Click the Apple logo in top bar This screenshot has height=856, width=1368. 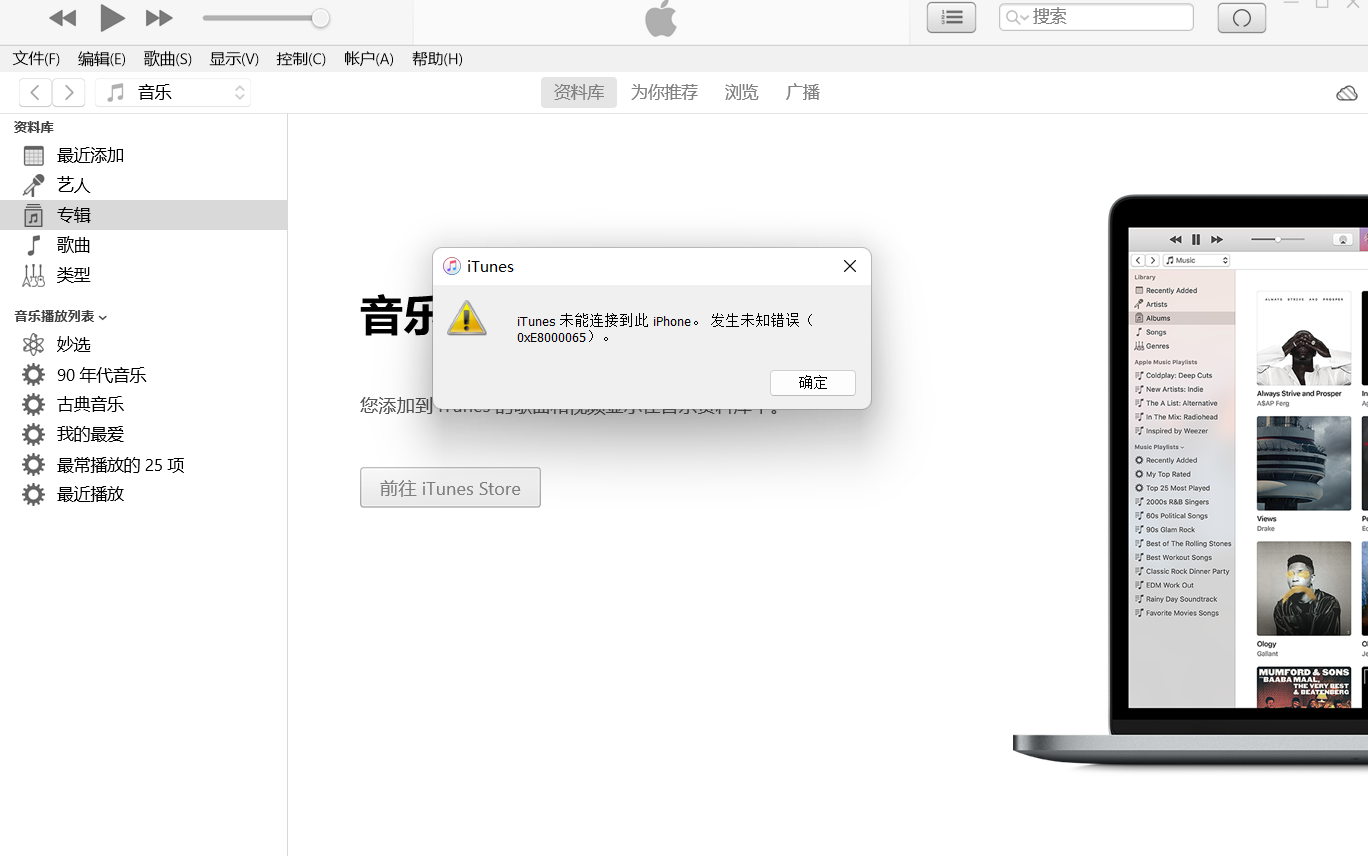coord(661,18)
